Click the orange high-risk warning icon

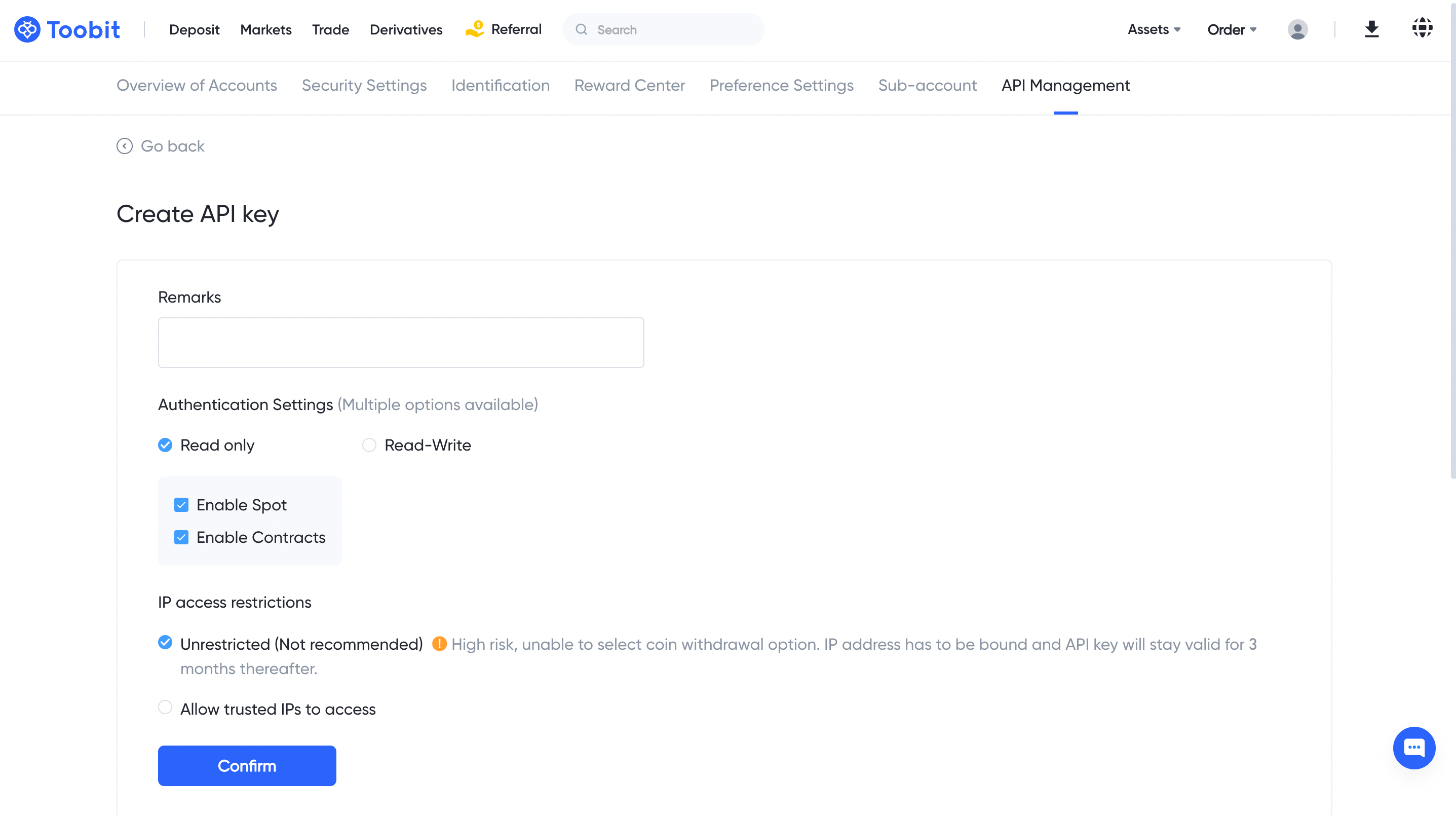(439, 644)
